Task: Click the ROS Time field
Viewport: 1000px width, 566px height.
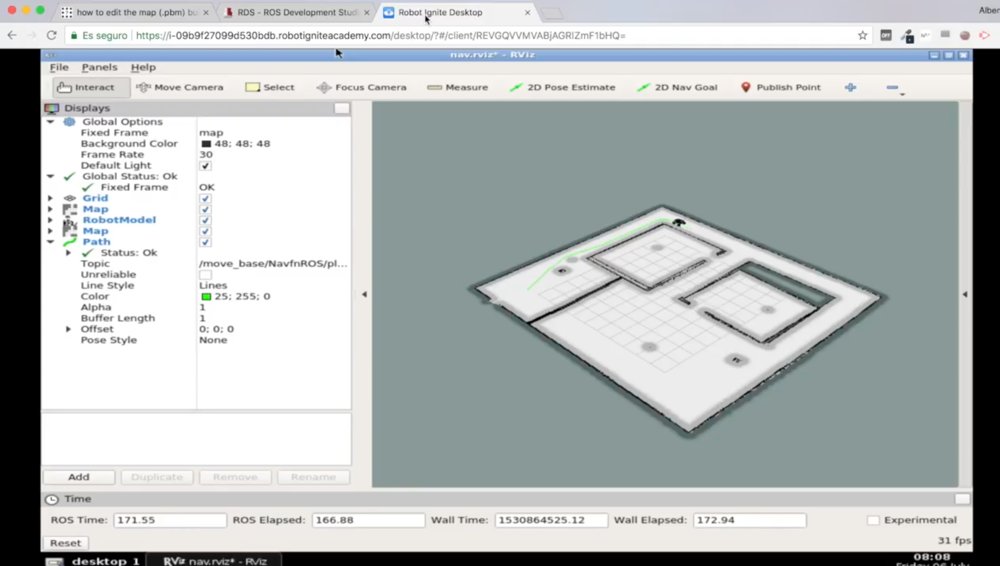Action: click(x=170, y=520)
